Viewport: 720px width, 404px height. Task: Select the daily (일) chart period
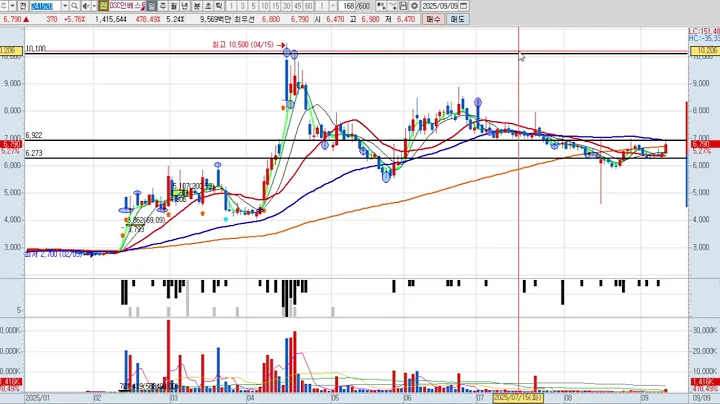tap(152, 6)
